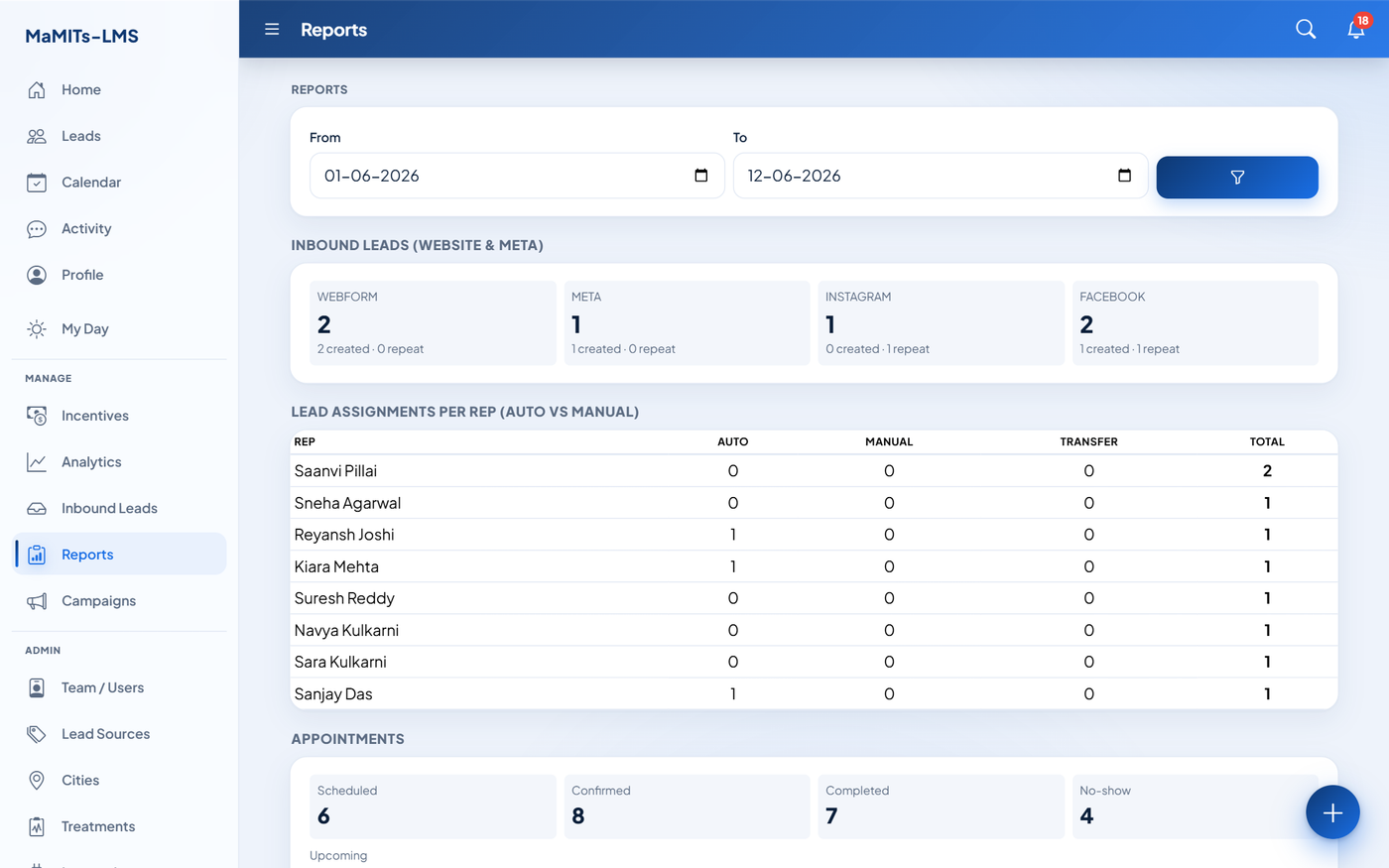Viewport: 1389px width, 868px height.
Task: Click the Activity chat bubble icon
Action: pyautogui.click(x=37, y=229)
